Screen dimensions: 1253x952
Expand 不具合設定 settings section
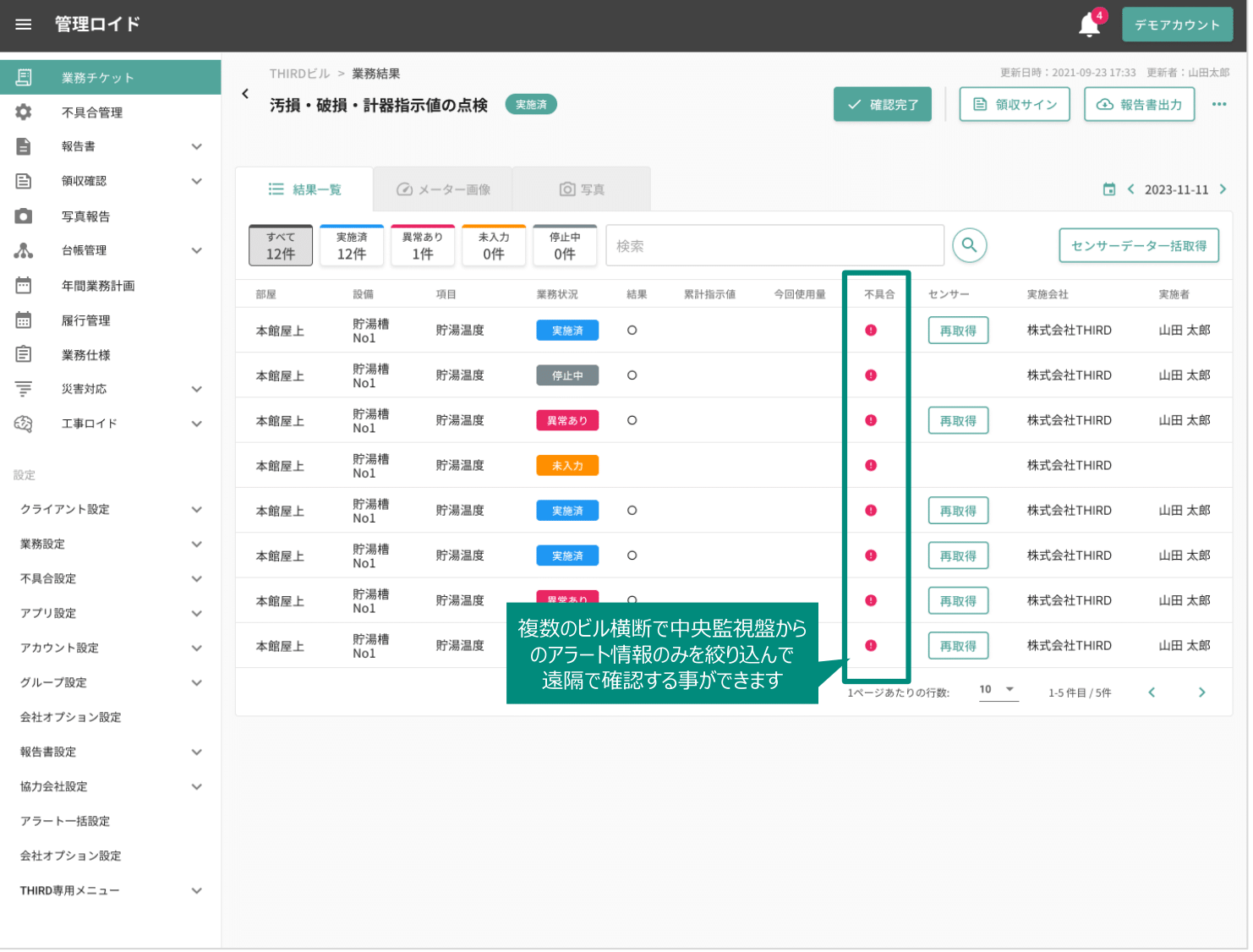pyautogui.click(x=197, y=578)
